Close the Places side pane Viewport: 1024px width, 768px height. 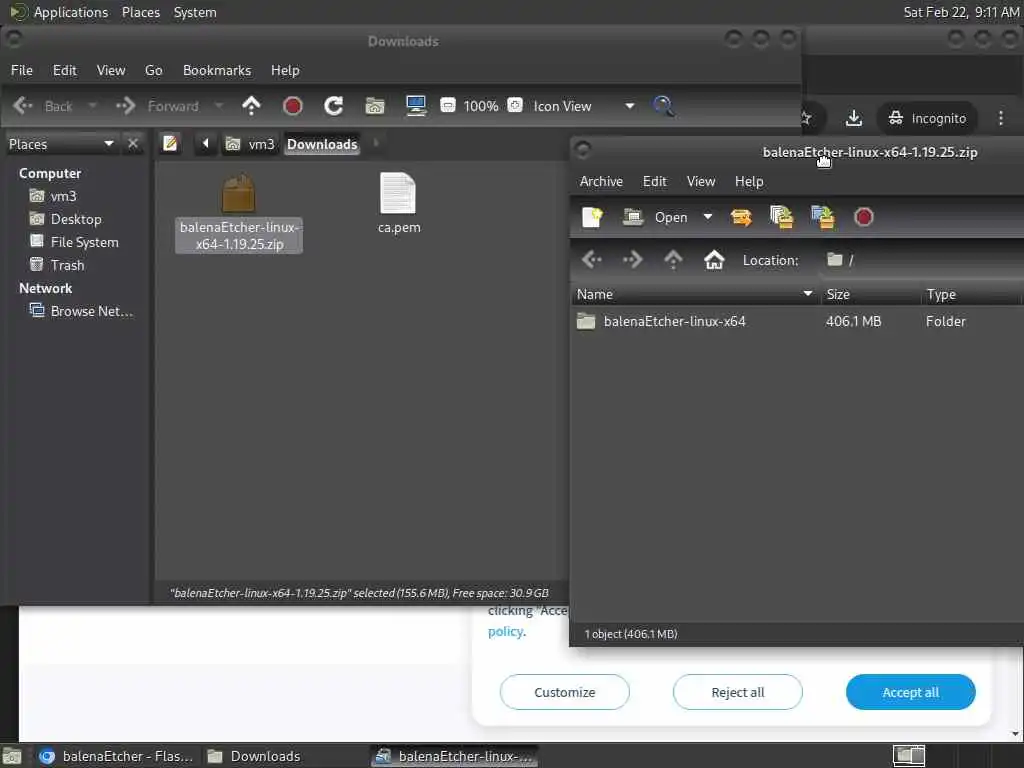pyautogui.click(x=133, y=144)
